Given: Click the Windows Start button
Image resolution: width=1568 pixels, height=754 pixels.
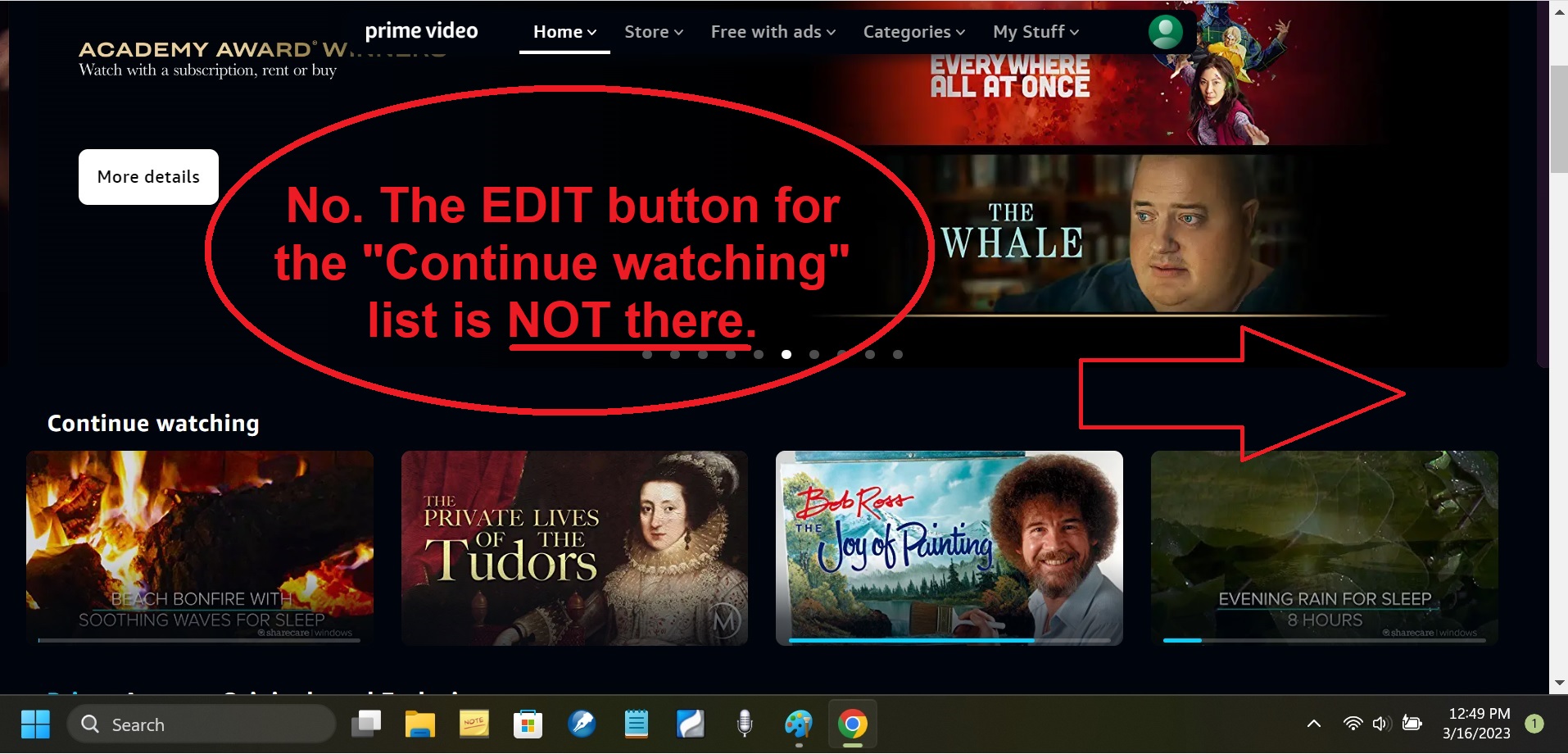Looking at the screenshot, I should (35, 724).
